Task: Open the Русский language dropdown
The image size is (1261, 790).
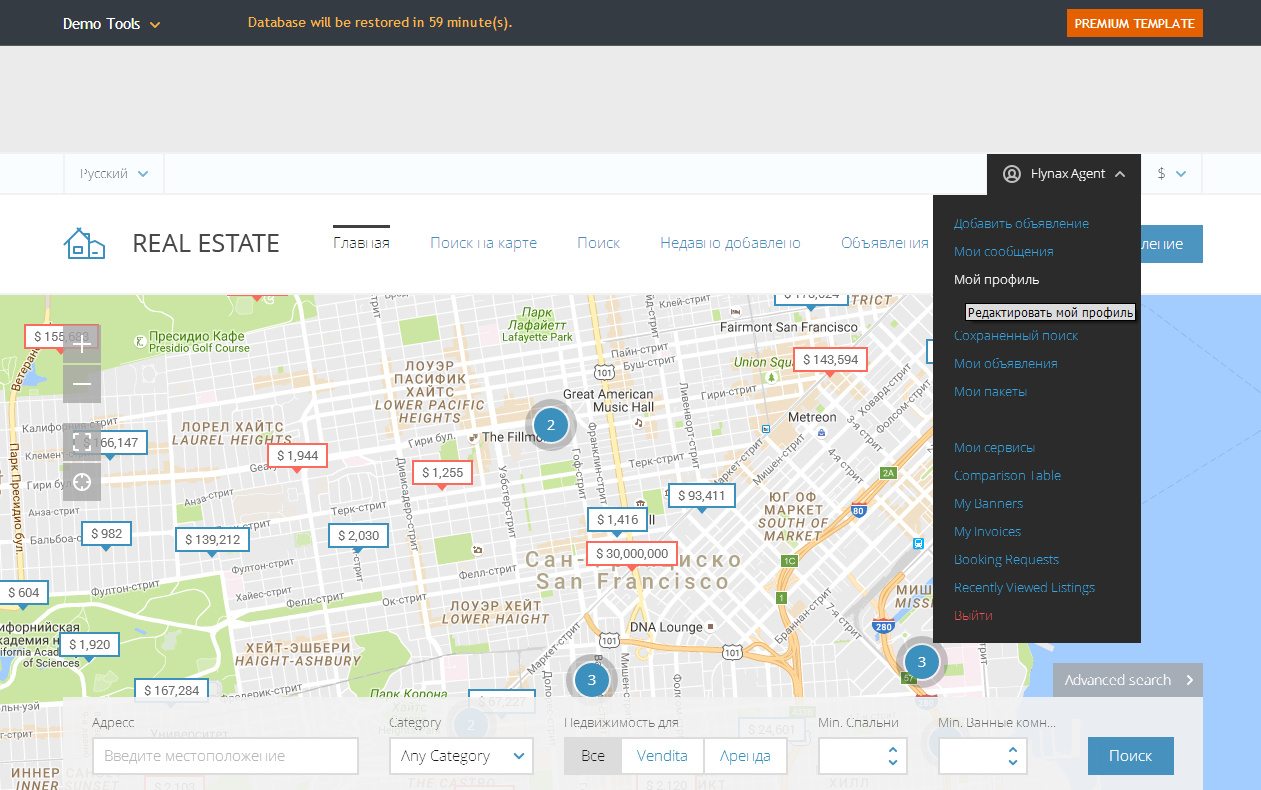Action: [x=114, y=174]
